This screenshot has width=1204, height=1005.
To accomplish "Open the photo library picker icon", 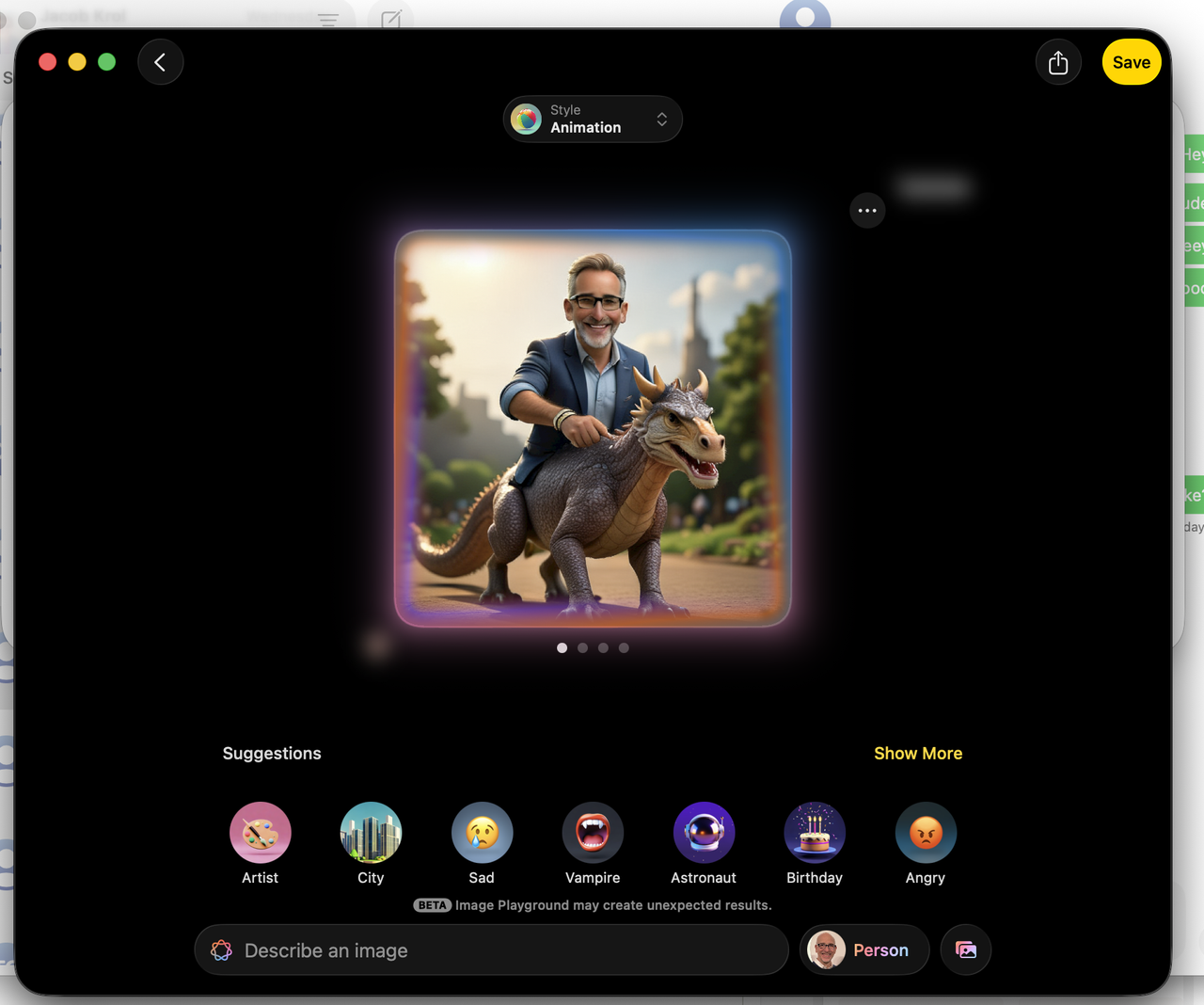I will pyautogui.click(x=966, y=949).
